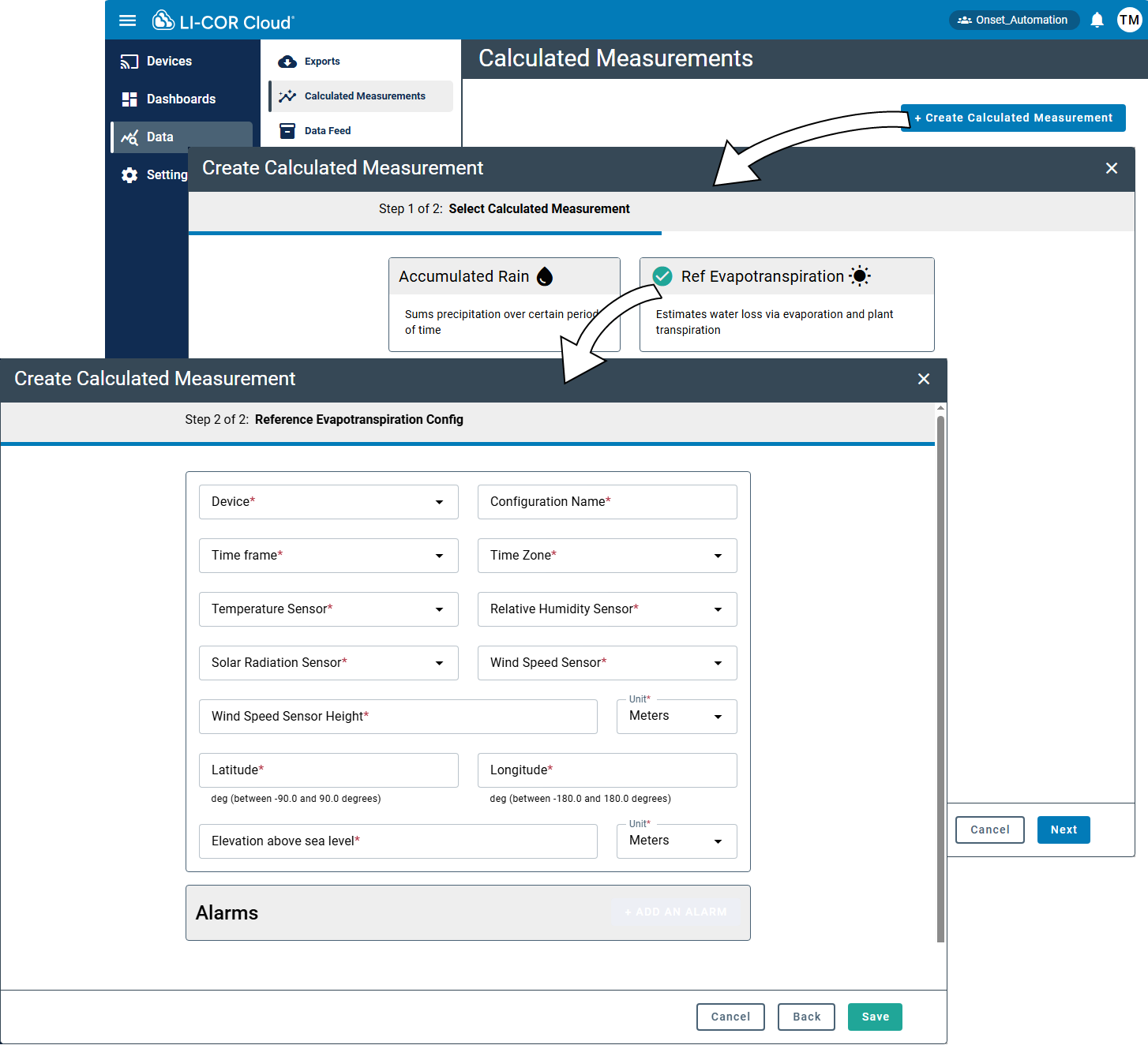Click the sun icon on Ref Evapotranspiration

tap(860, 276)
